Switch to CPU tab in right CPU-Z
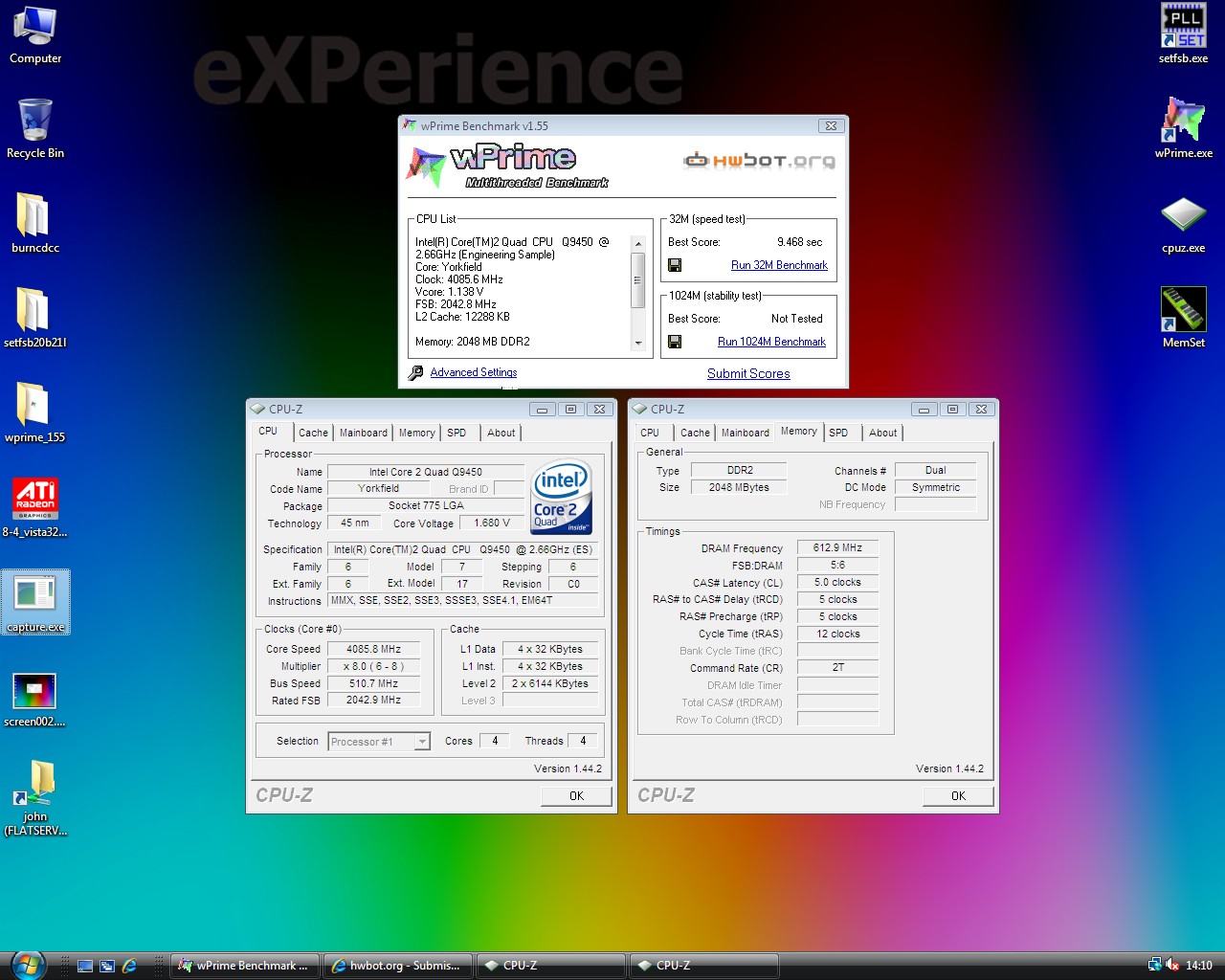This screenshot has width=1225, height=980. point(650,433)
